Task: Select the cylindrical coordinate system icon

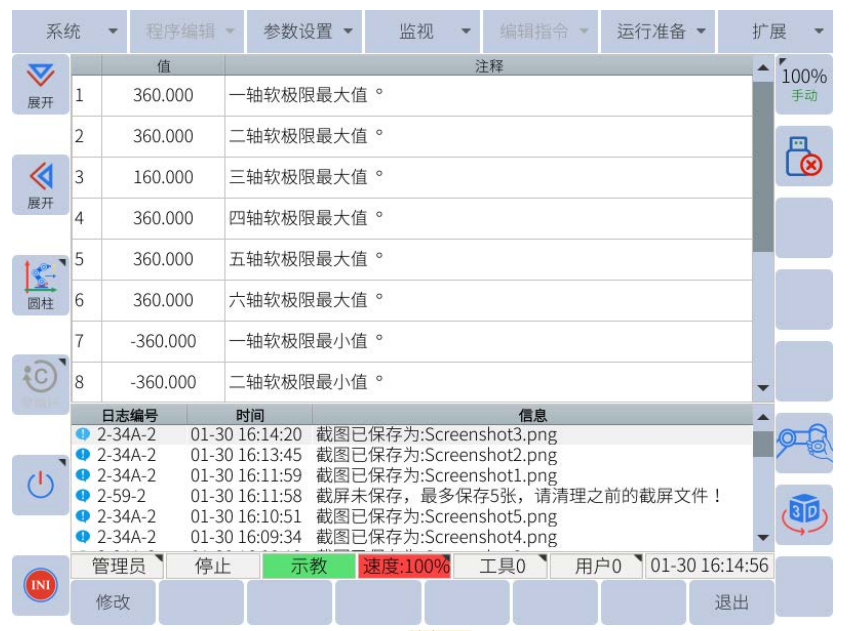Action: 40,285
